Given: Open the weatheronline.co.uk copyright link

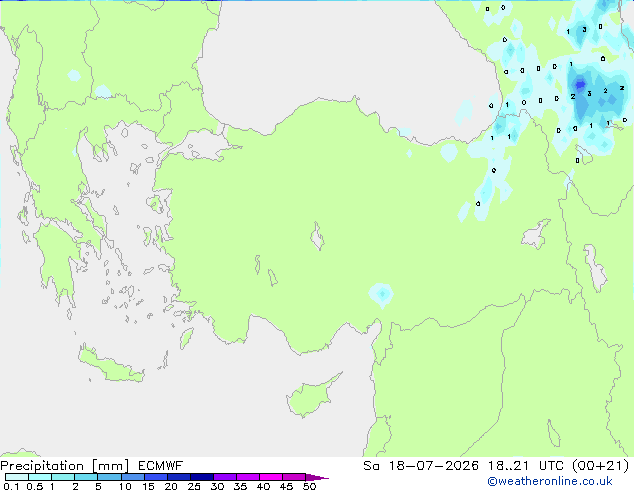Looking at the screenshot, I should pyautogui.click(x=550, y=481).
